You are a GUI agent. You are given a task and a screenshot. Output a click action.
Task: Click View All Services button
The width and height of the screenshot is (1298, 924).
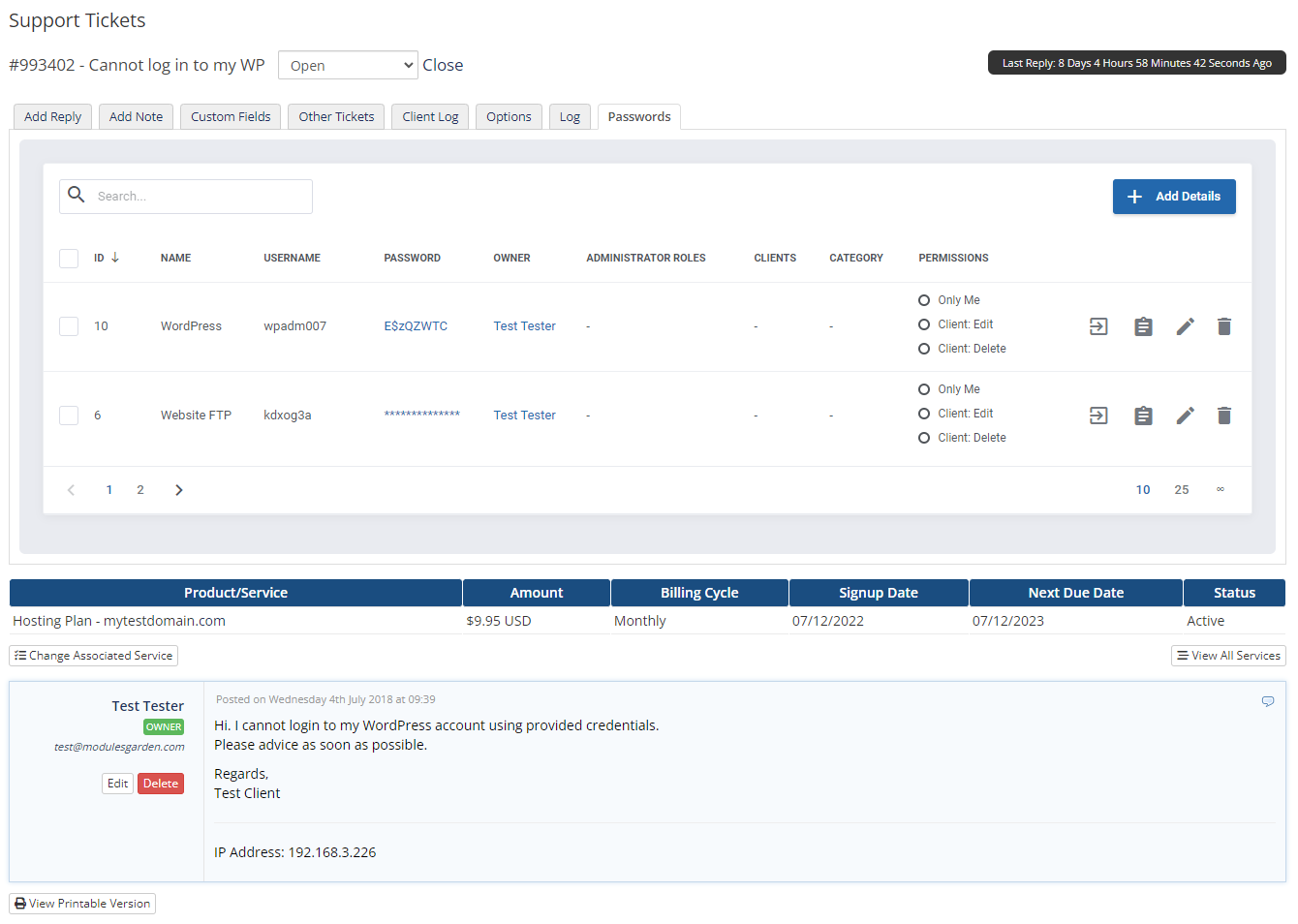pos(1228,656)
